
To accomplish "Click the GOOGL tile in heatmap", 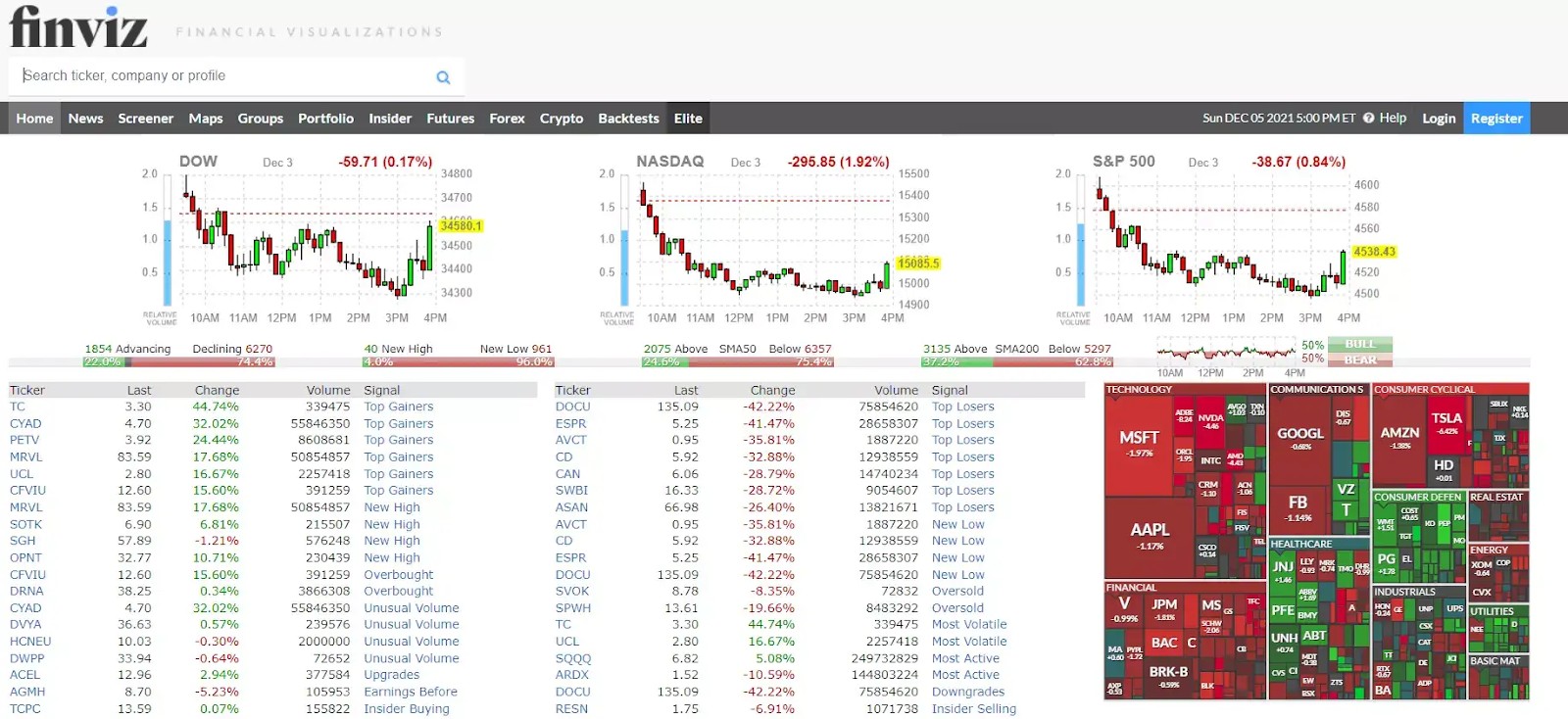I will tap(1300, 439).
